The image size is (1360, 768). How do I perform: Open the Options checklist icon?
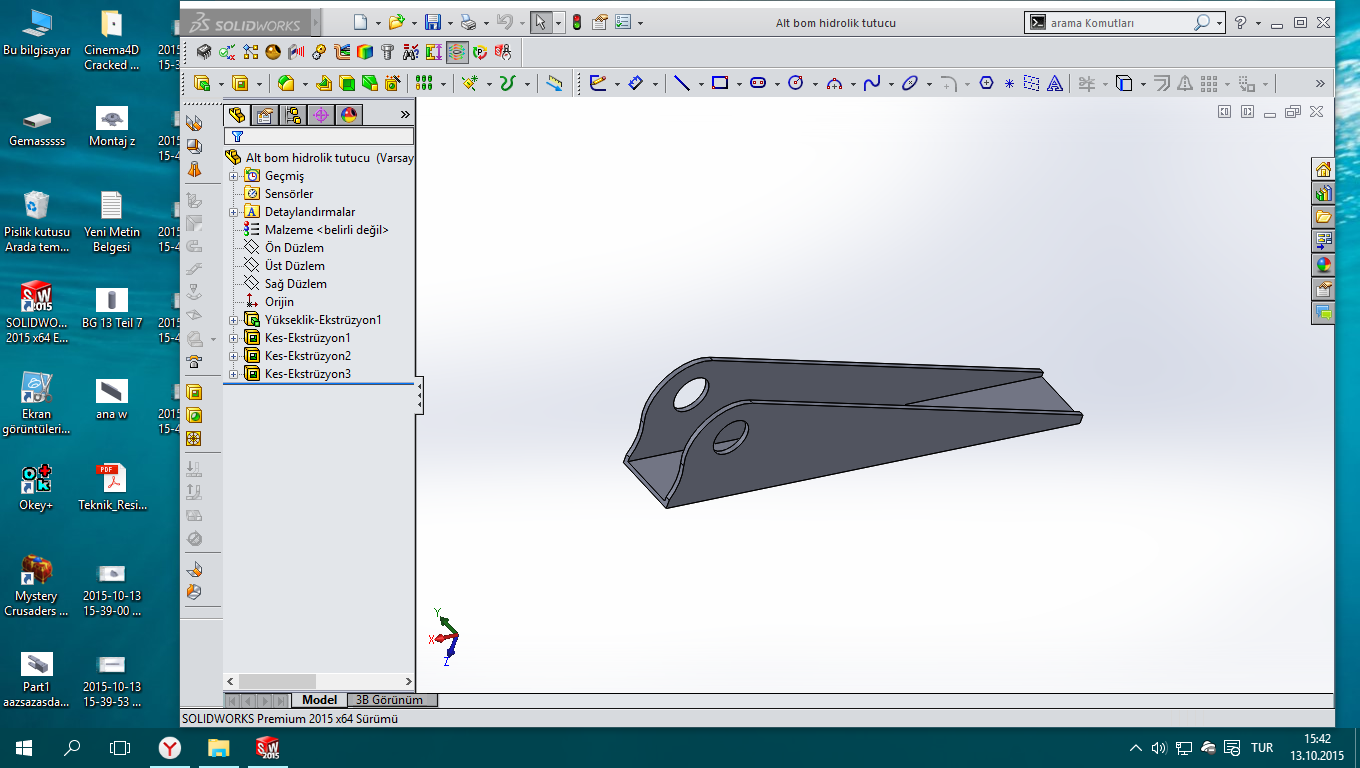pos(623,22)
